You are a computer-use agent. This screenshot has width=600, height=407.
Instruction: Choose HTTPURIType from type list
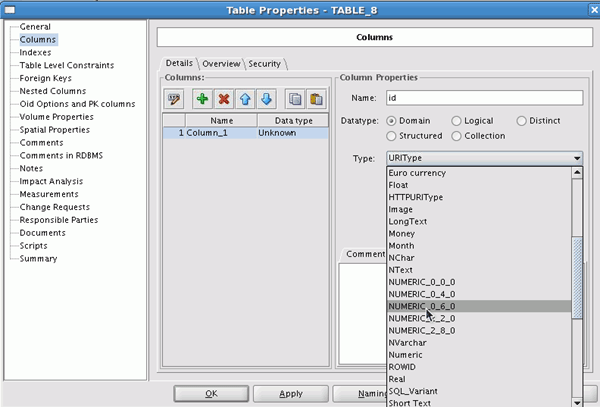click(x=479, y=197)
